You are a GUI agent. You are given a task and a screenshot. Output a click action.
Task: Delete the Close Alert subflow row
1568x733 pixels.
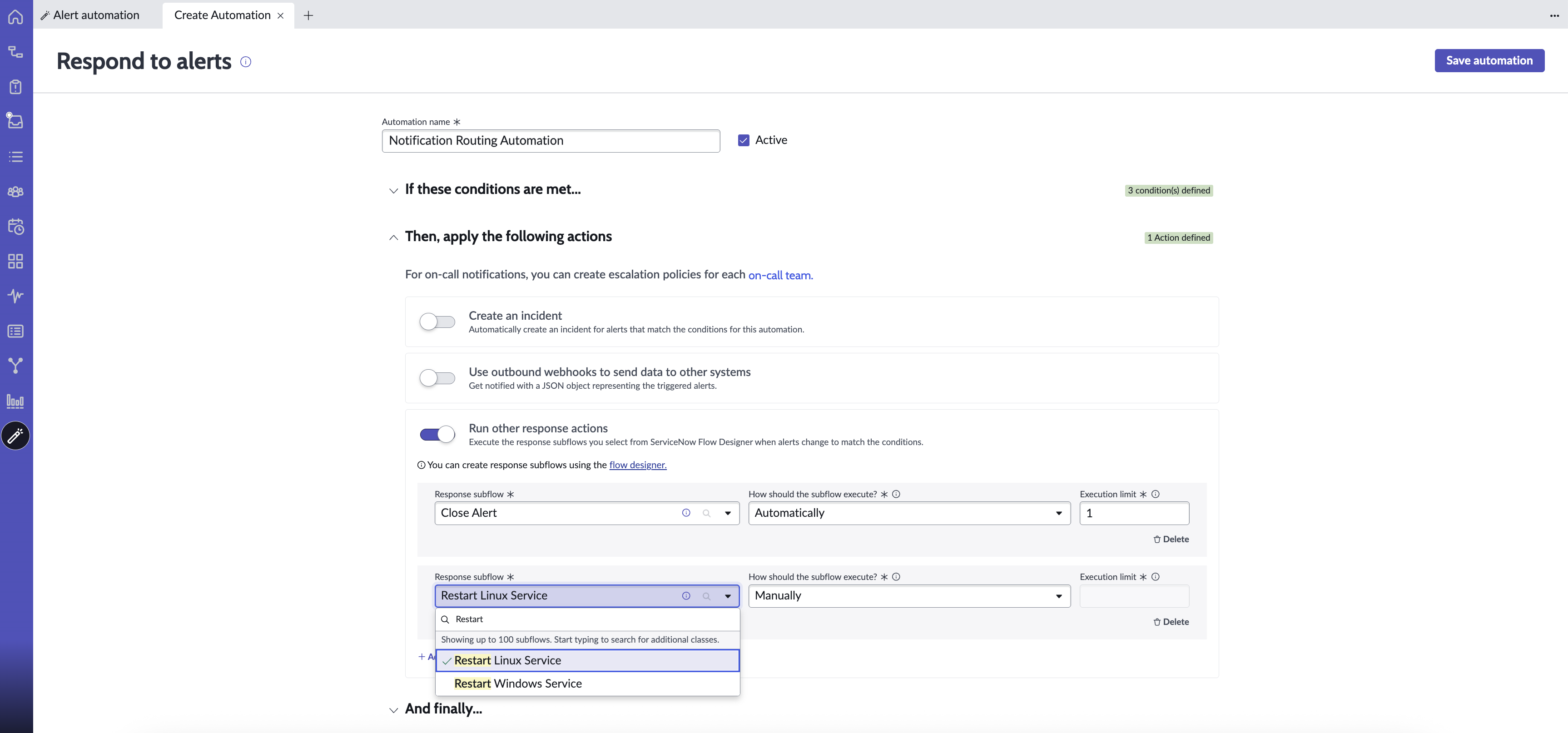[1171, 539]
